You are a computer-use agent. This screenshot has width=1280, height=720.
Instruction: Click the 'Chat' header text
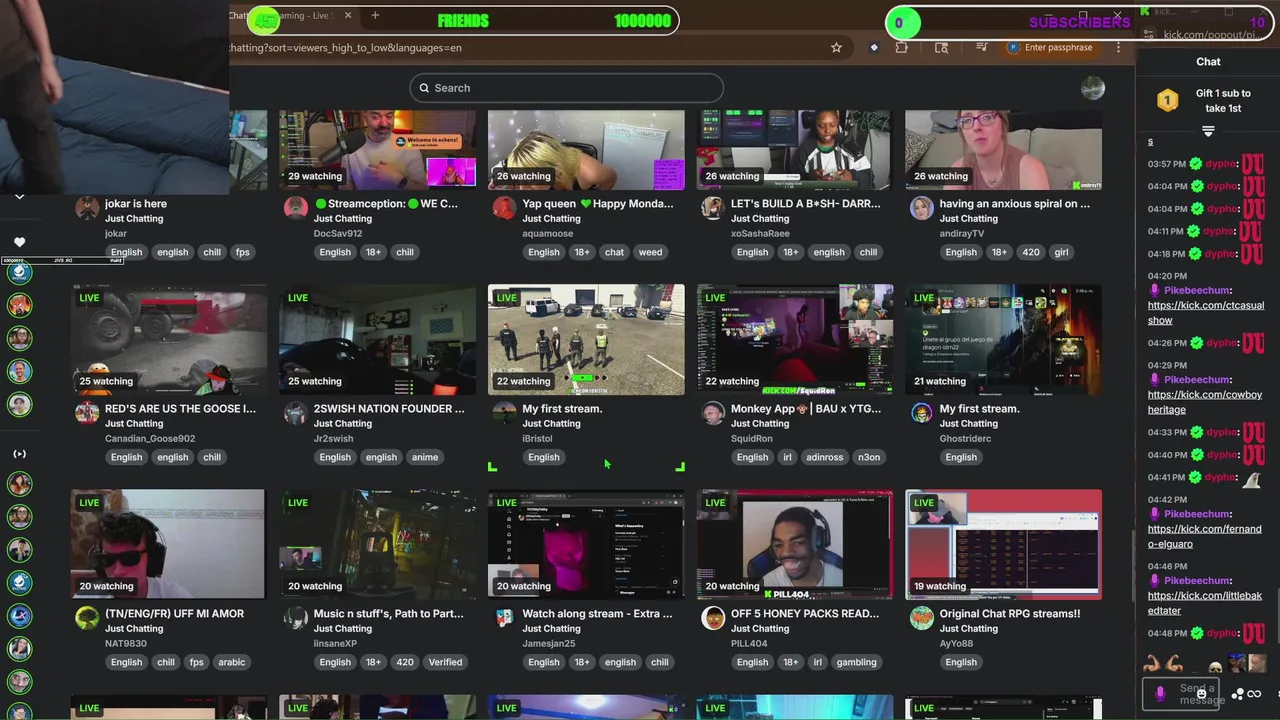(1208, 62)
